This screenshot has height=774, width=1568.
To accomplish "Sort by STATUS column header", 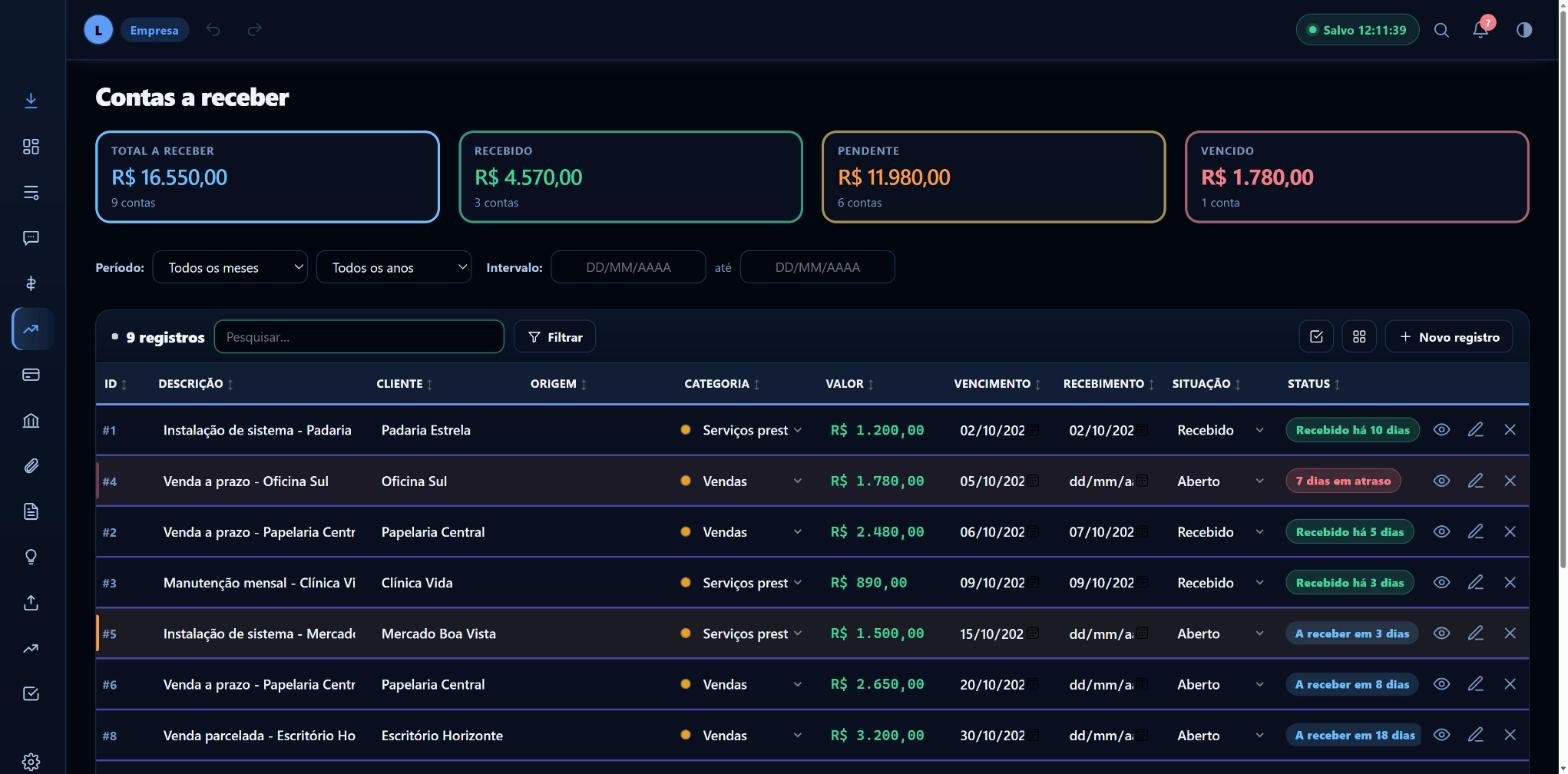I will [1314, 384].
